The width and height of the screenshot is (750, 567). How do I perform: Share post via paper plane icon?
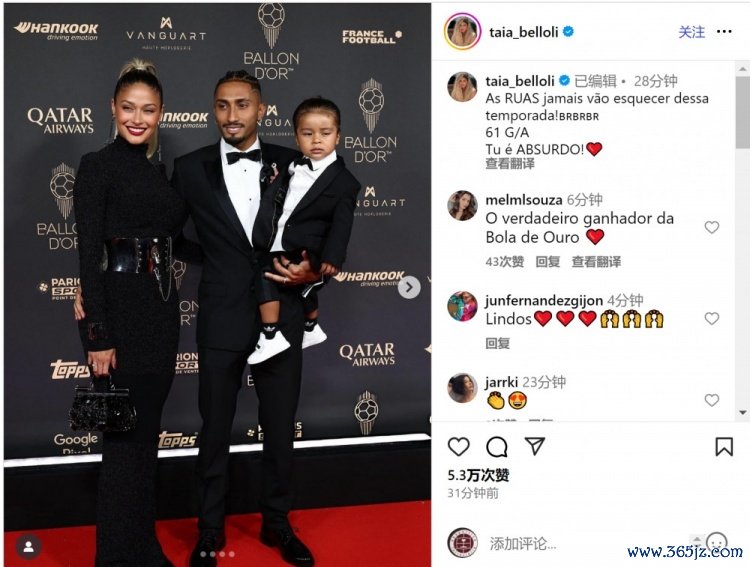pyautogui.click(x=535, y=446)
